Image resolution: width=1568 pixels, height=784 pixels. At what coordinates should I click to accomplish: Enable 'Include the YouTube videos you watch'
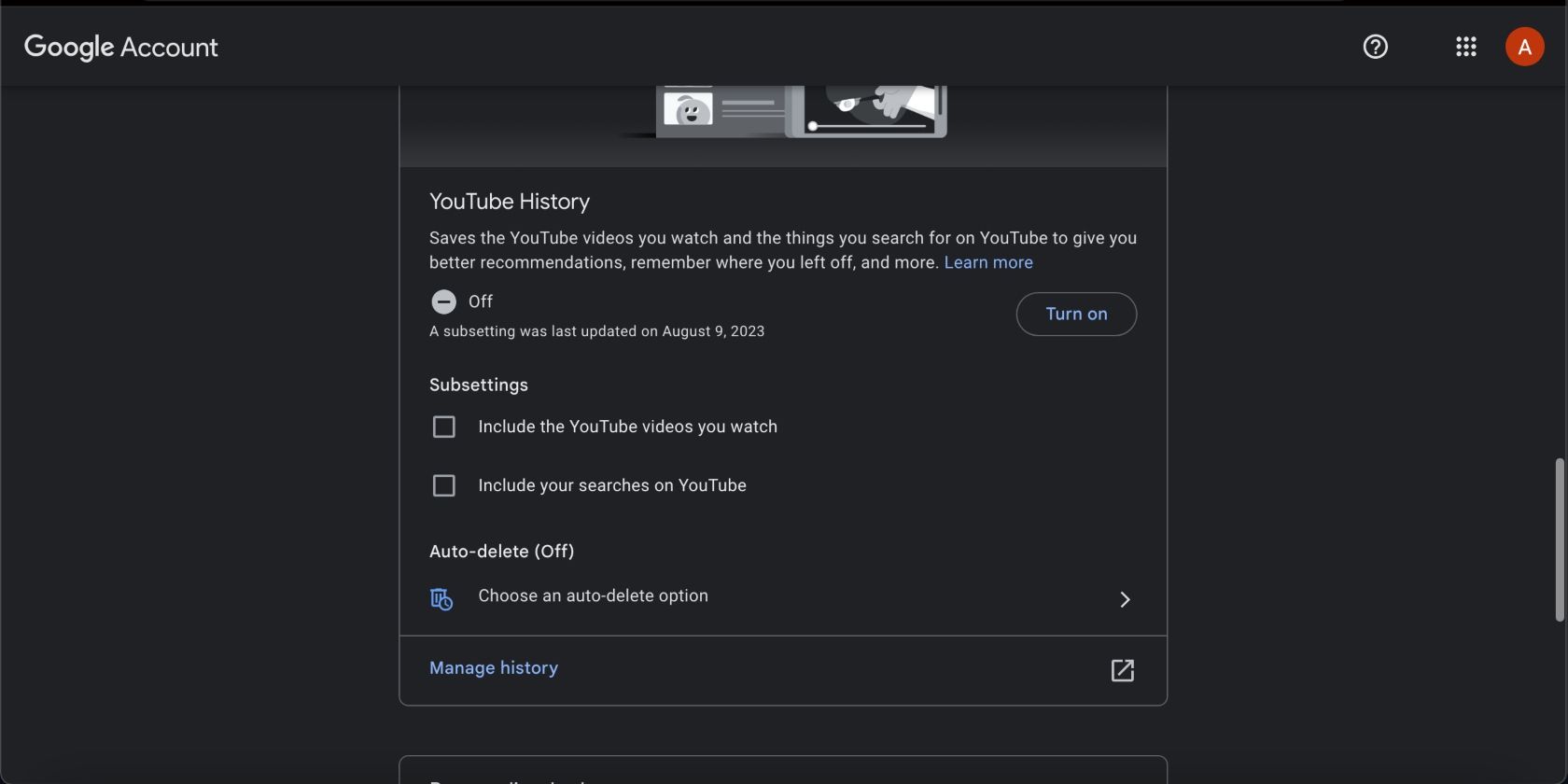444,427
